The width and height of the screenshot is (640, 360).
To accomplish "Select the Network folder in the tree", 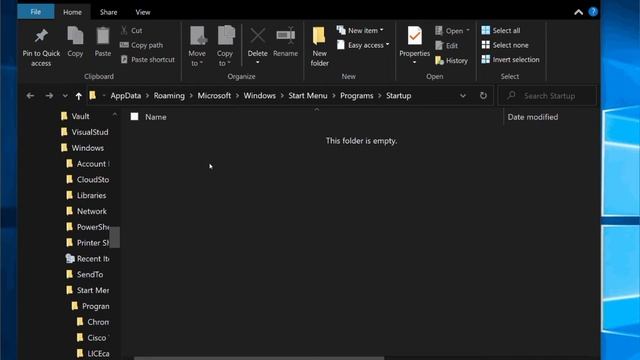I will [86, 211].
